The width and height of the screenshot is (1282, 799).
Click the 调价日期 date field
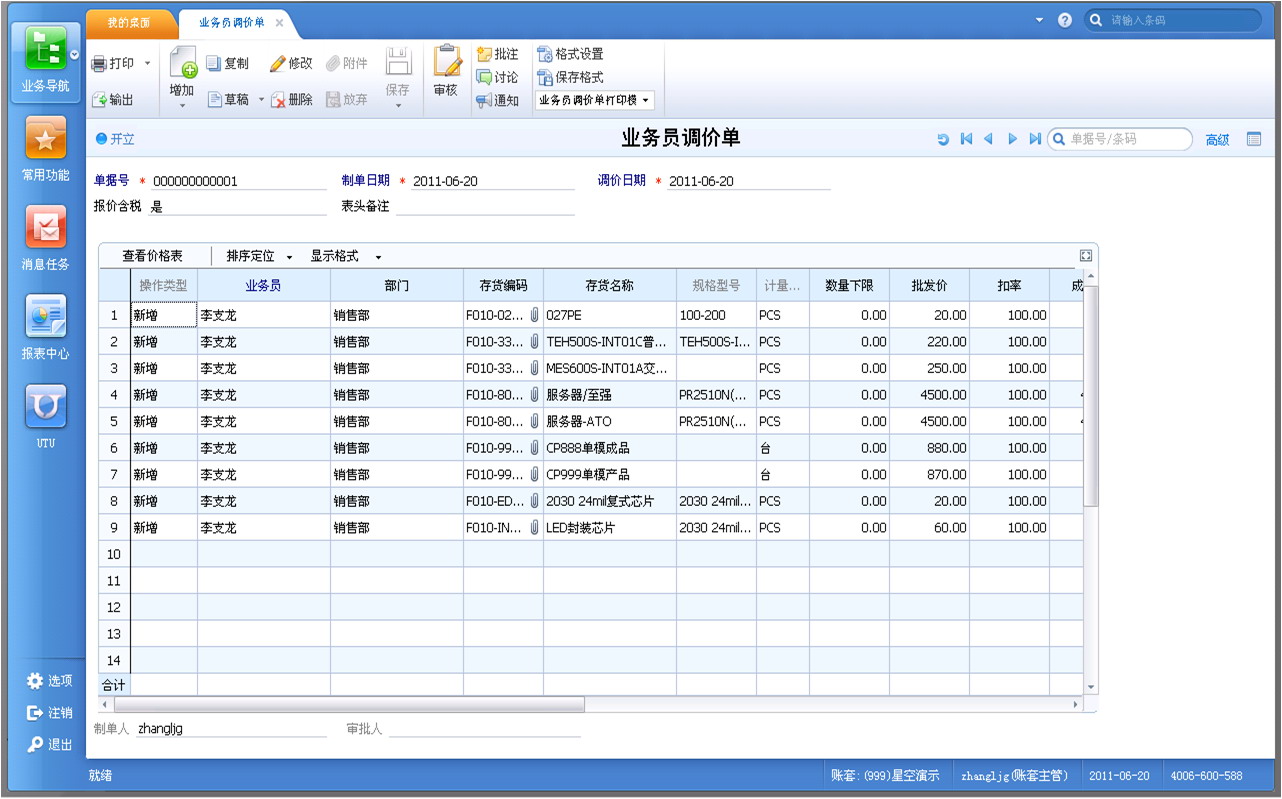pos(748,181)
